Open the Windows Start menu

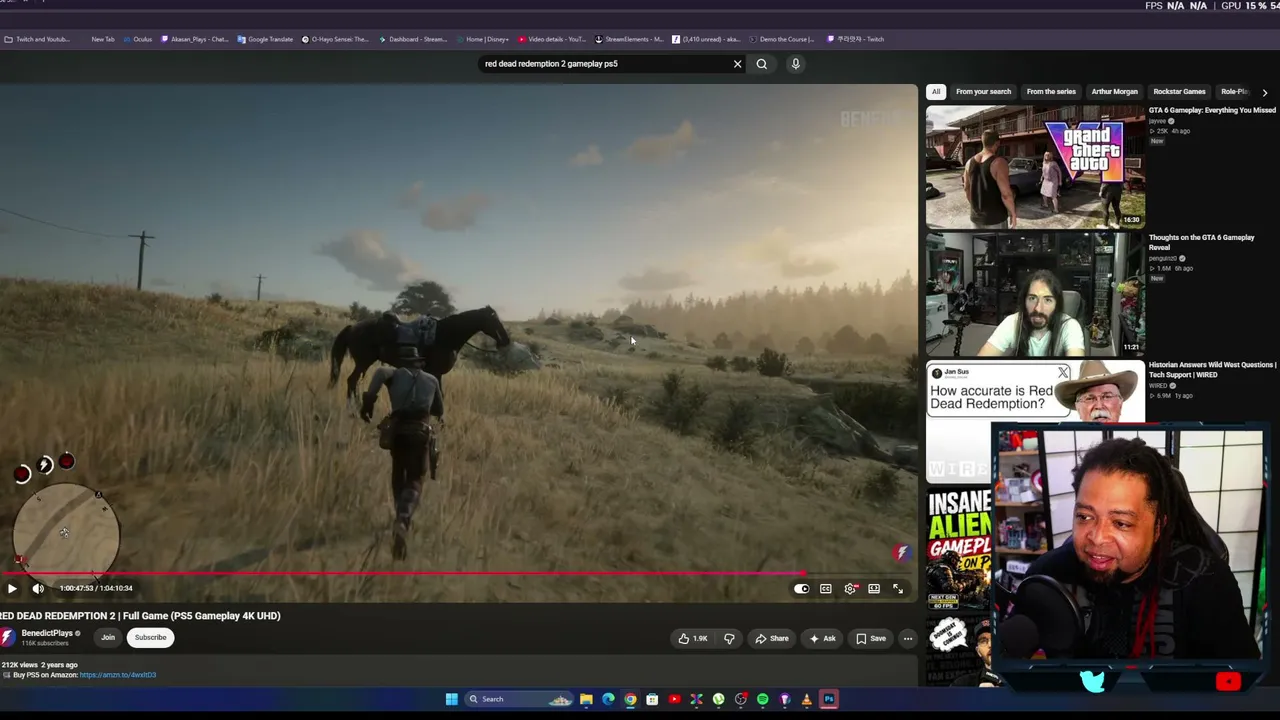(451, 699)
